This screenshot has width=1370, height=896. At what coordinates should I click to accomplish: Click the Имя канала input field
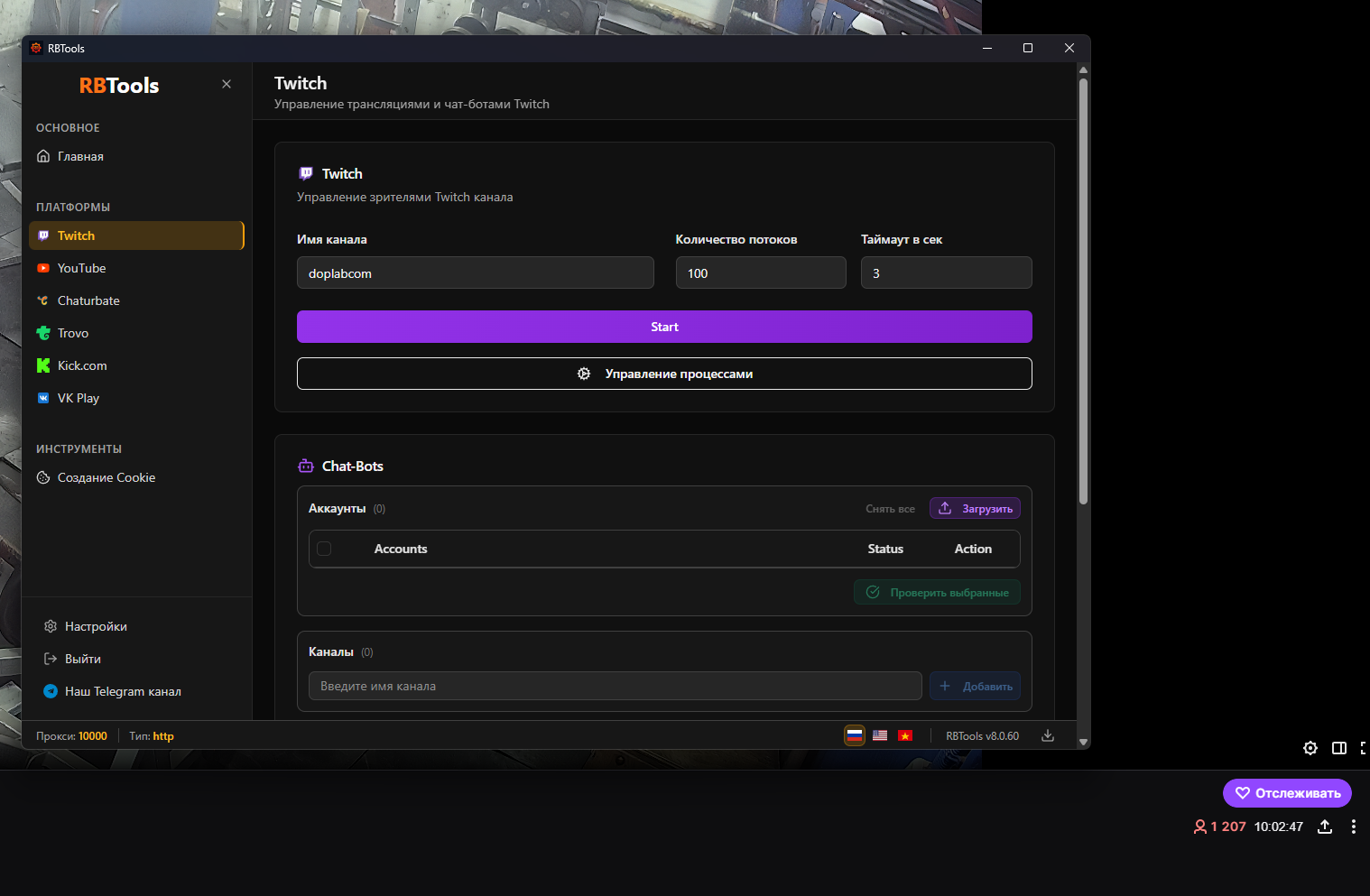point(475,273)
